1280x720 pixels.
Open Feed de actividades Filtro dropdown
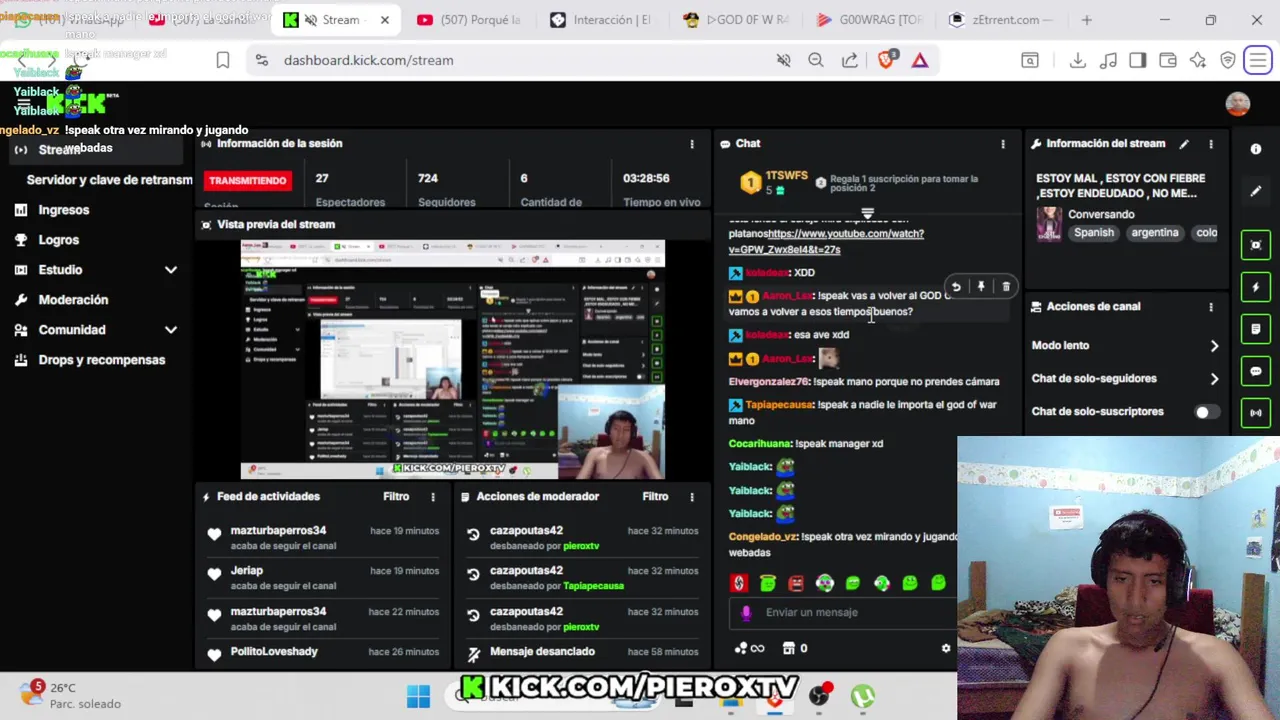tap(396, 497)
